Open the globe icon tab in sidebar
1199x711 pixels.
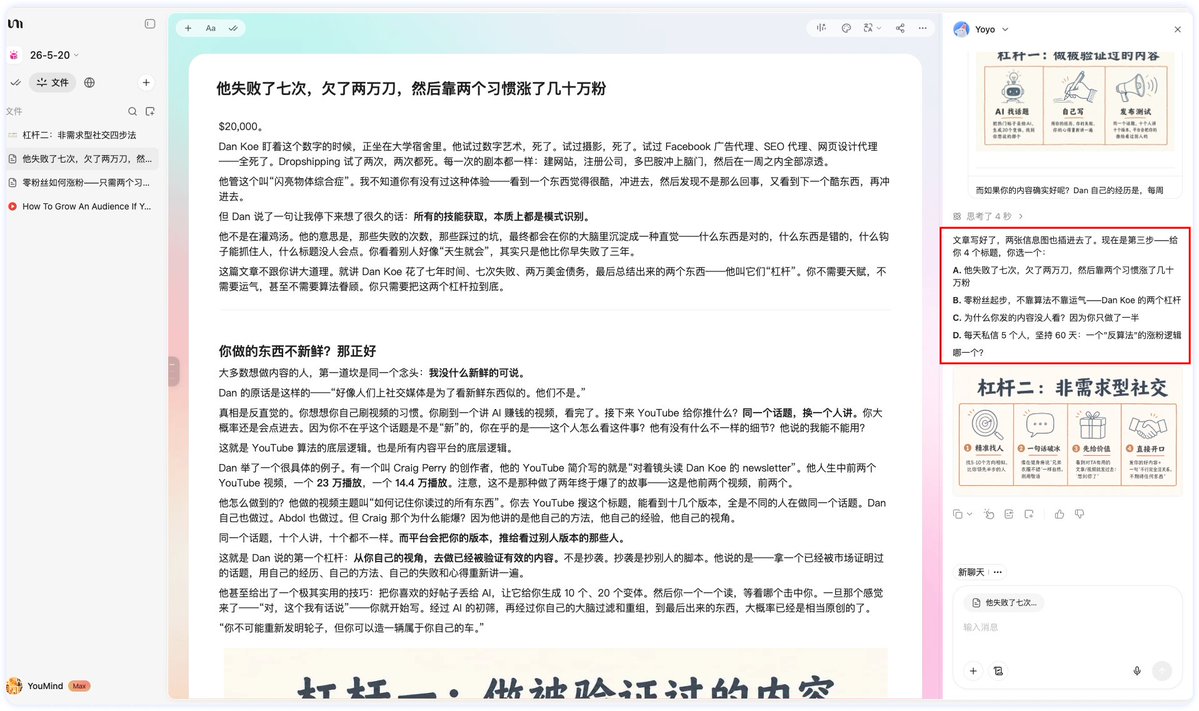(89, 83)
